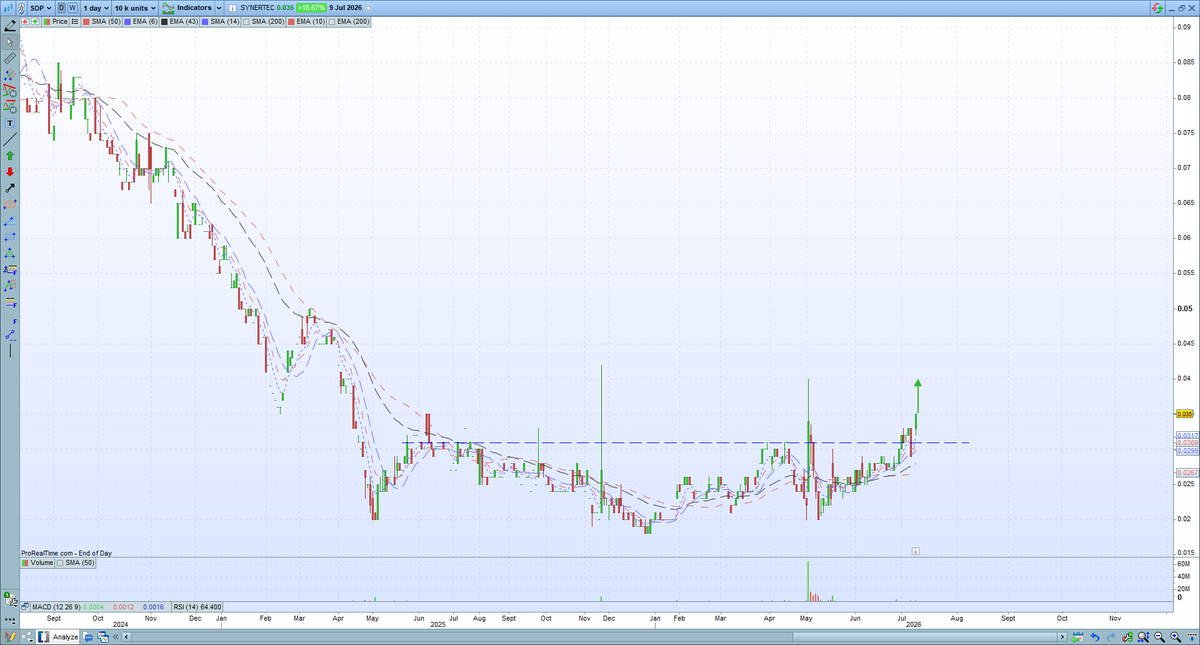Click the restore panel icon left of MACD
The image size is (1200, 645).
(x=25, y=606)
